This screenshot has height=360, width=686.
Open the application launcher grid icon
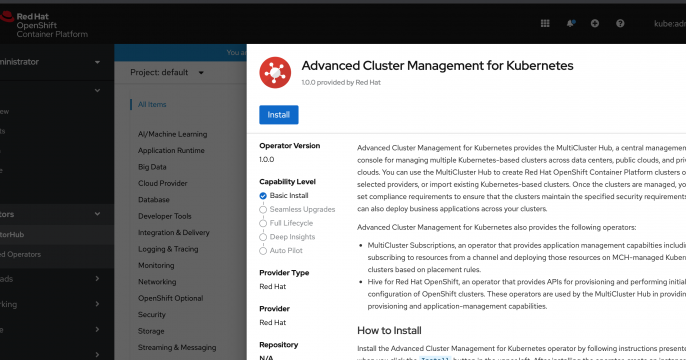[x=545, y=24]
